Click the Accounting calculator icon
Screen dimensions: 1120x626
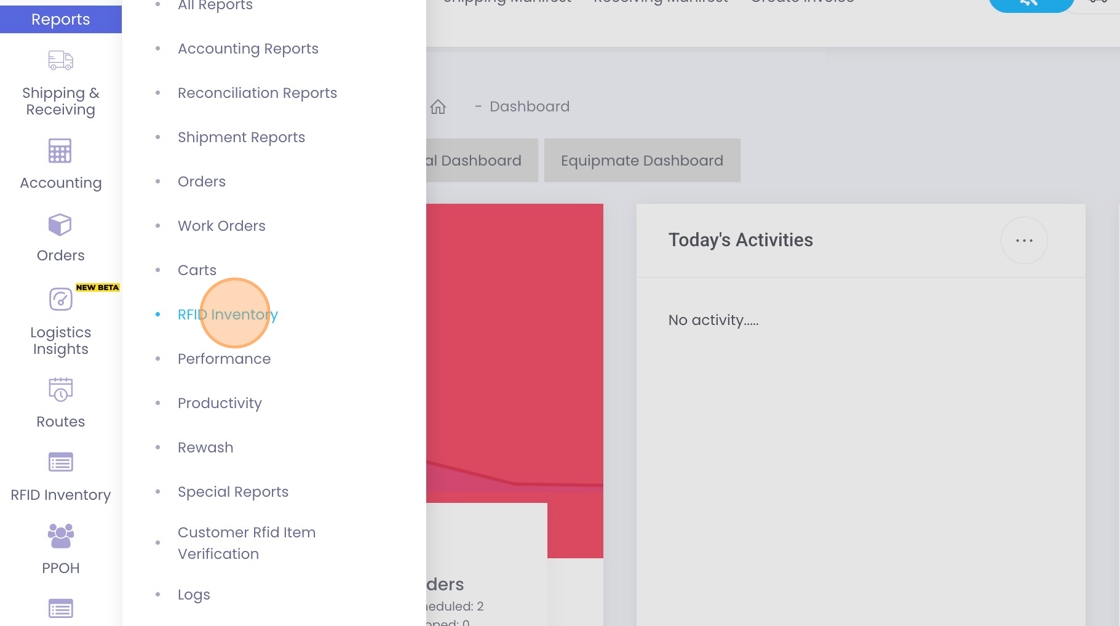(60, 151)
